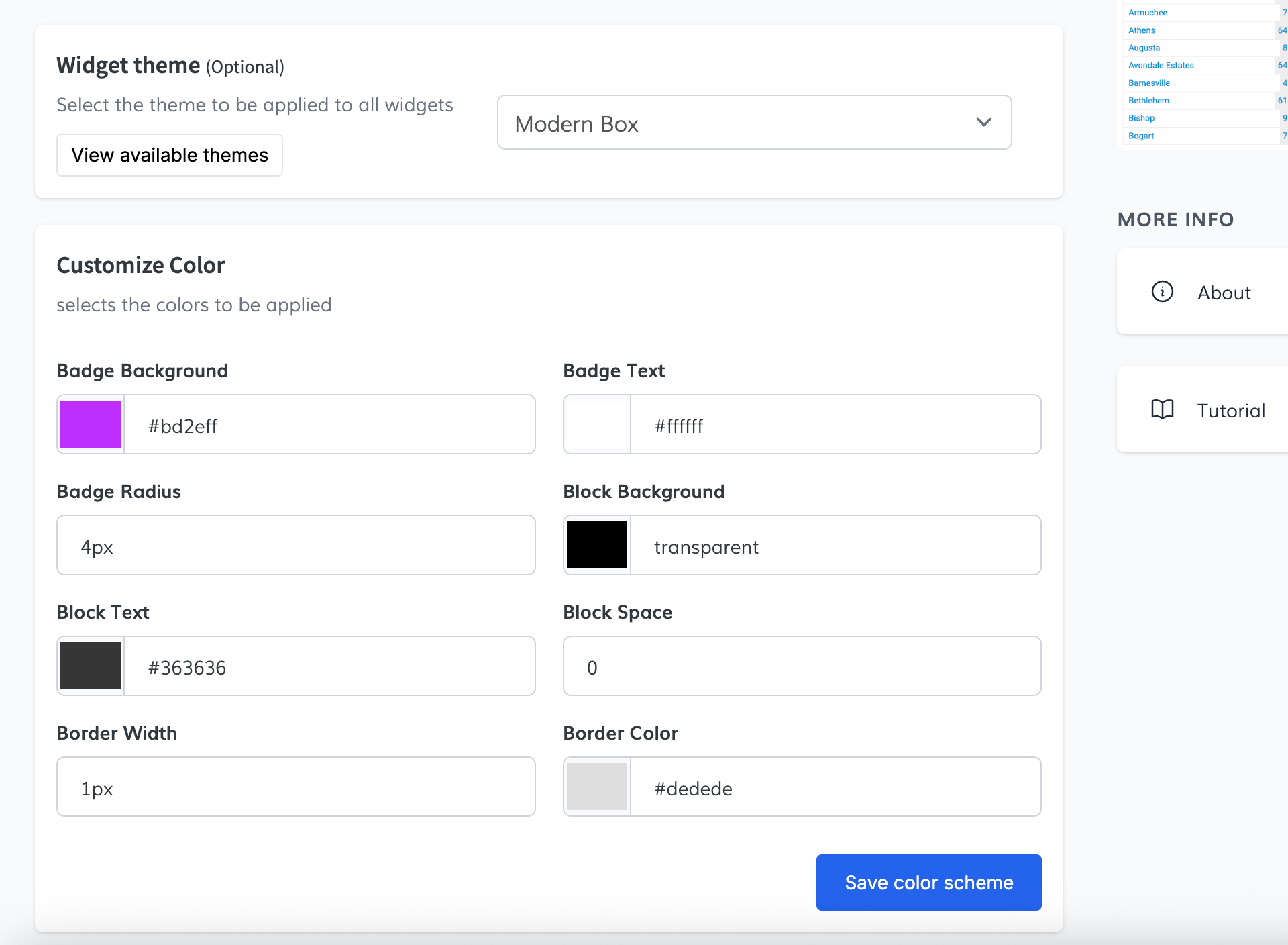Viewport: 1288px width, 945px height.
Task: Click the Avondale Estates city link
Action: (1161, 65)
